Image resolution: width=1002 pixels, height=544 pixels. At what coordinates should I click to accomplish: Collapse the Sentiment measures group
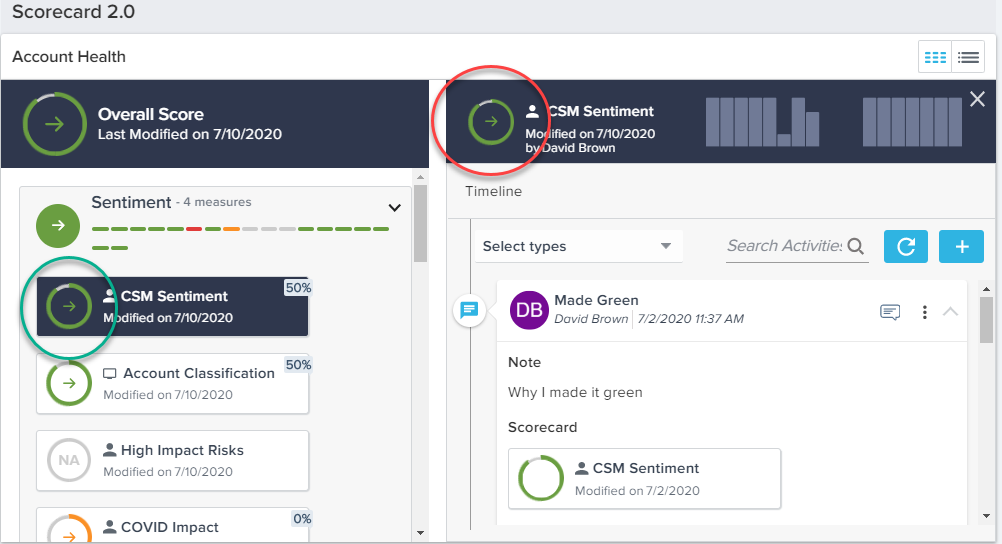tap(395, 208)
